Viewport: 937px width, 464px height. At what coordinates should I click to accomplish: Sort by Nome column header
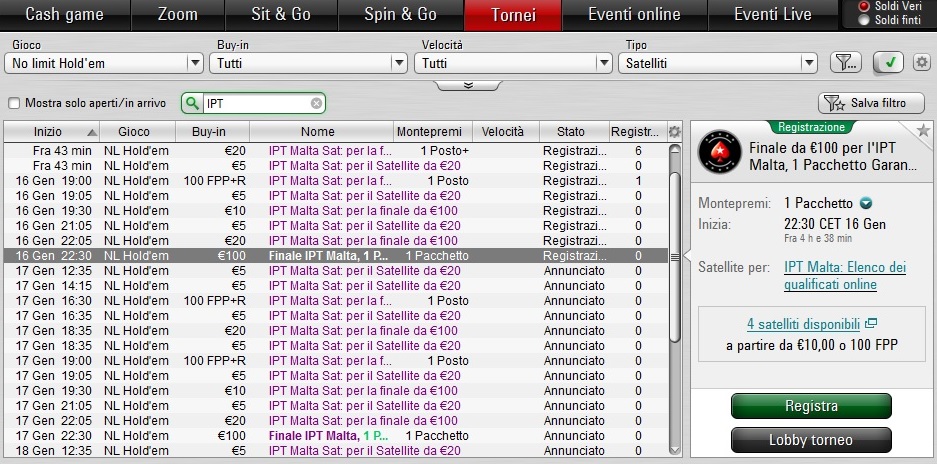tap(321, 132)
